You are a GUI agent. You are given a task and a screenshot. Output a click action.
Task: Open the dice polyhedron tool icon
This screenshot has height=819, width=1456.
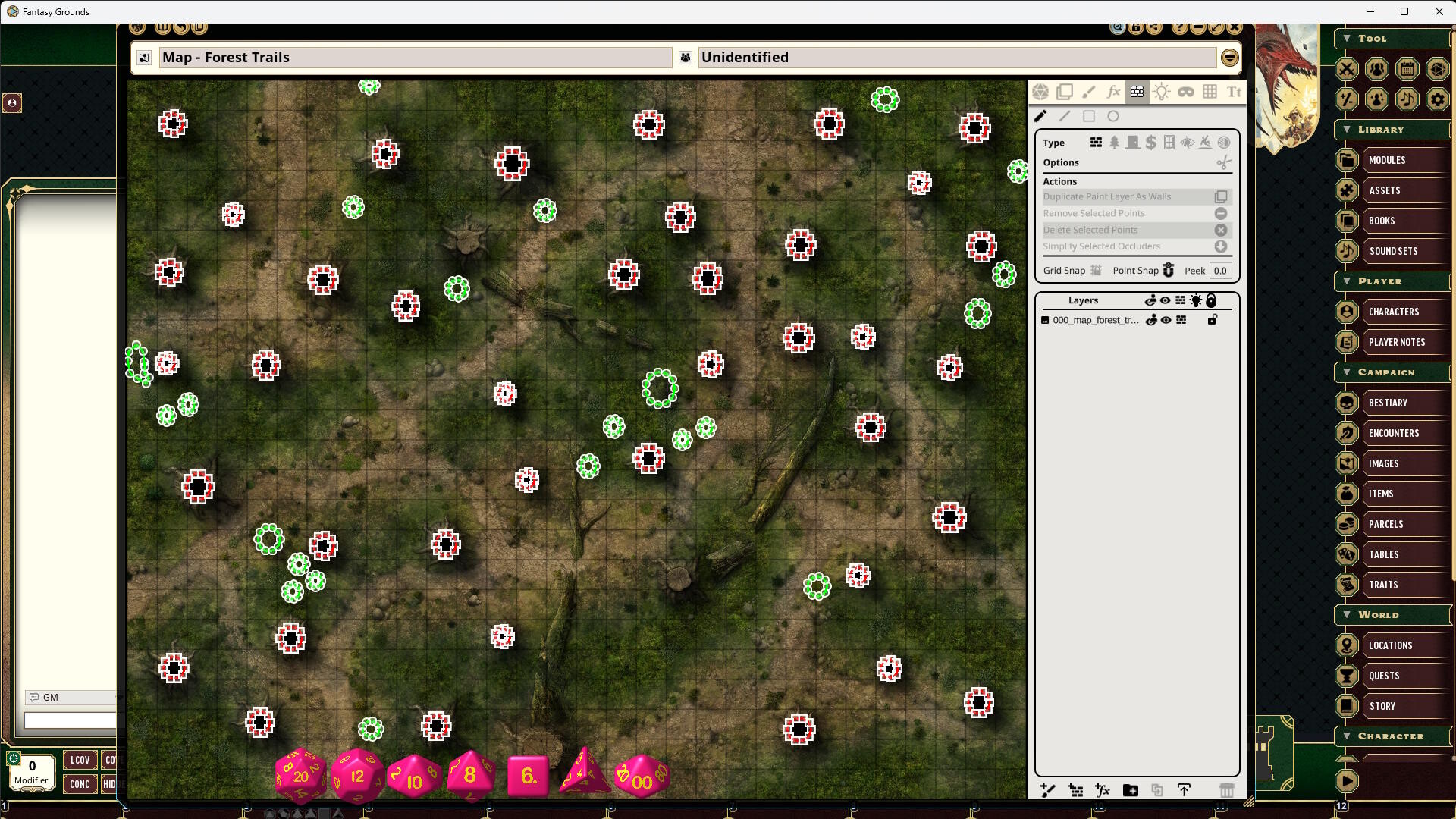coord(1438,69)
